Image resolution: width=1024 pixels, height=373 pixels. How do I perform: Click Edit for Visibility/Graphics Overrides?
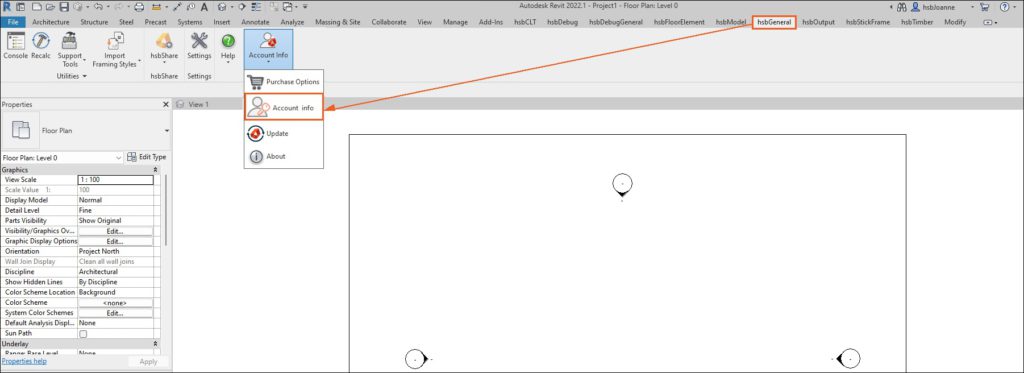(x=115, y=231)
